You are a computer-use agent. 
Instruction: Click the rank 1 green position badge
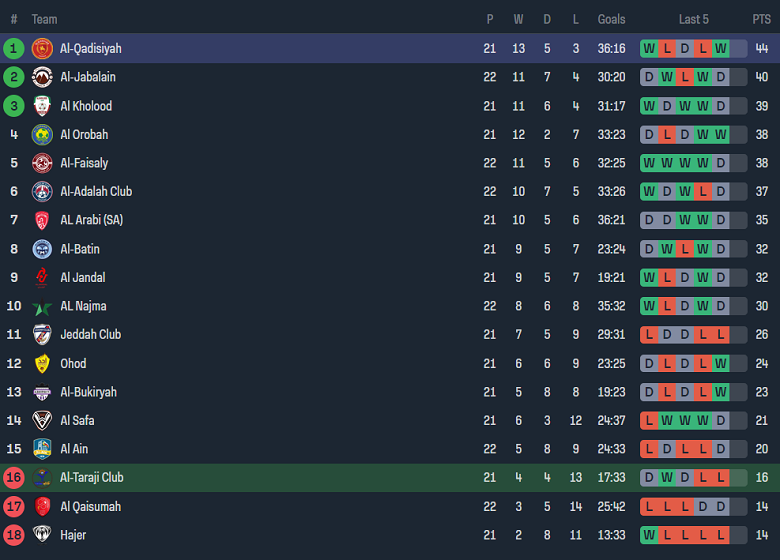coord(14,48)
